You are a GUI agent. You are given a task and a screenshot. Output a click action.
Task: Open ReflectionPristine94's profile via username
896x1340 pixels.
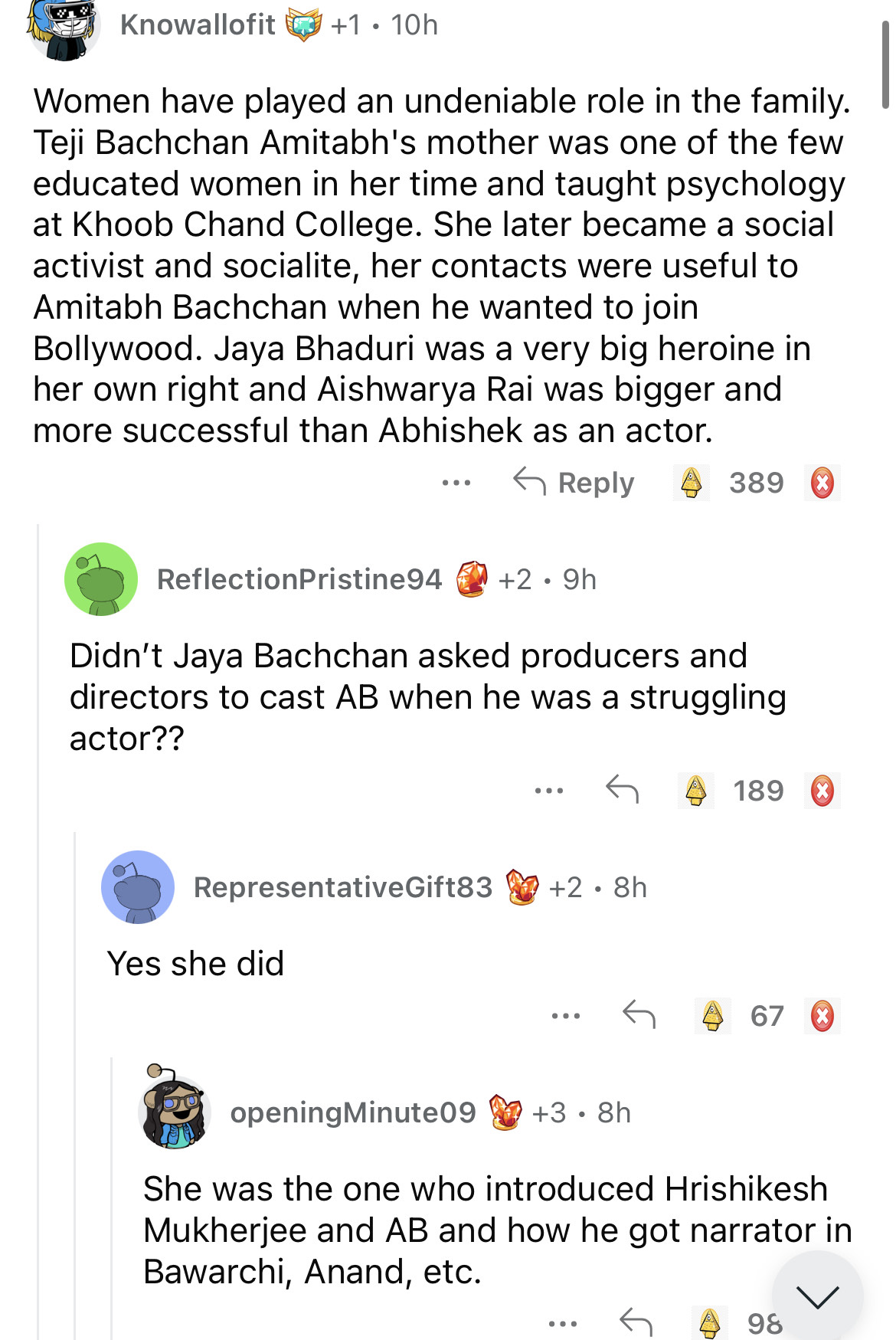tap(299, 579)
